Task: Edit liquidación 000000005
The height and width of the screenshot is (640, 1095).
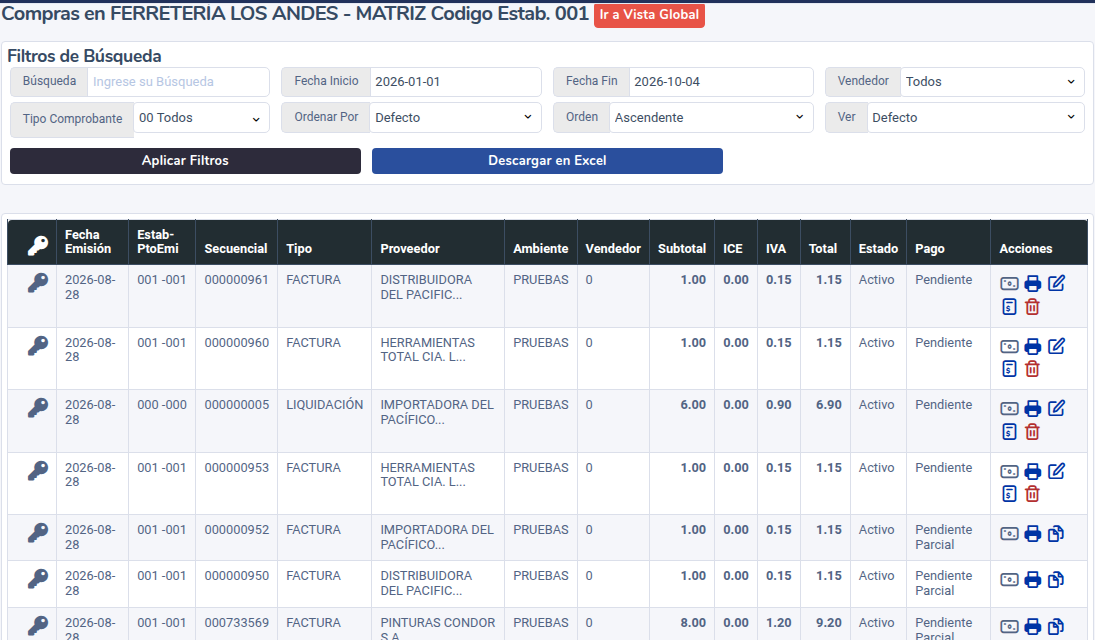Action: [1057, 408]
